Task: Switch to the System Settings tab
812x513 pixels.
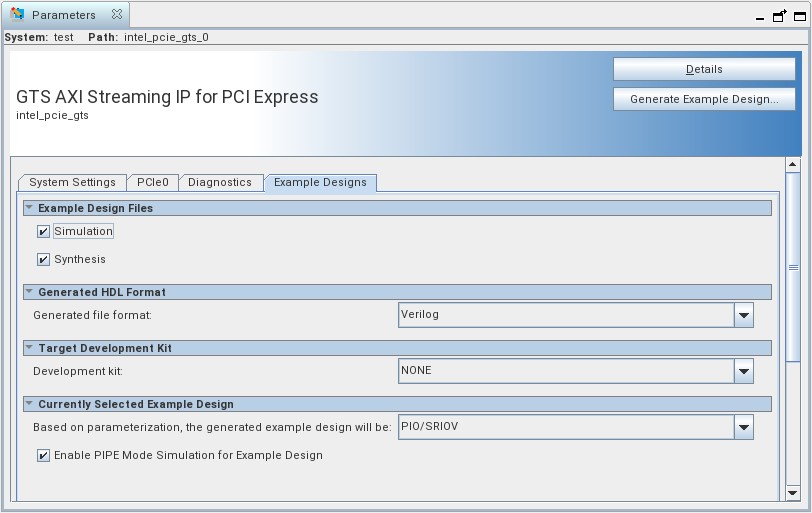Action: tap(72, 182)
